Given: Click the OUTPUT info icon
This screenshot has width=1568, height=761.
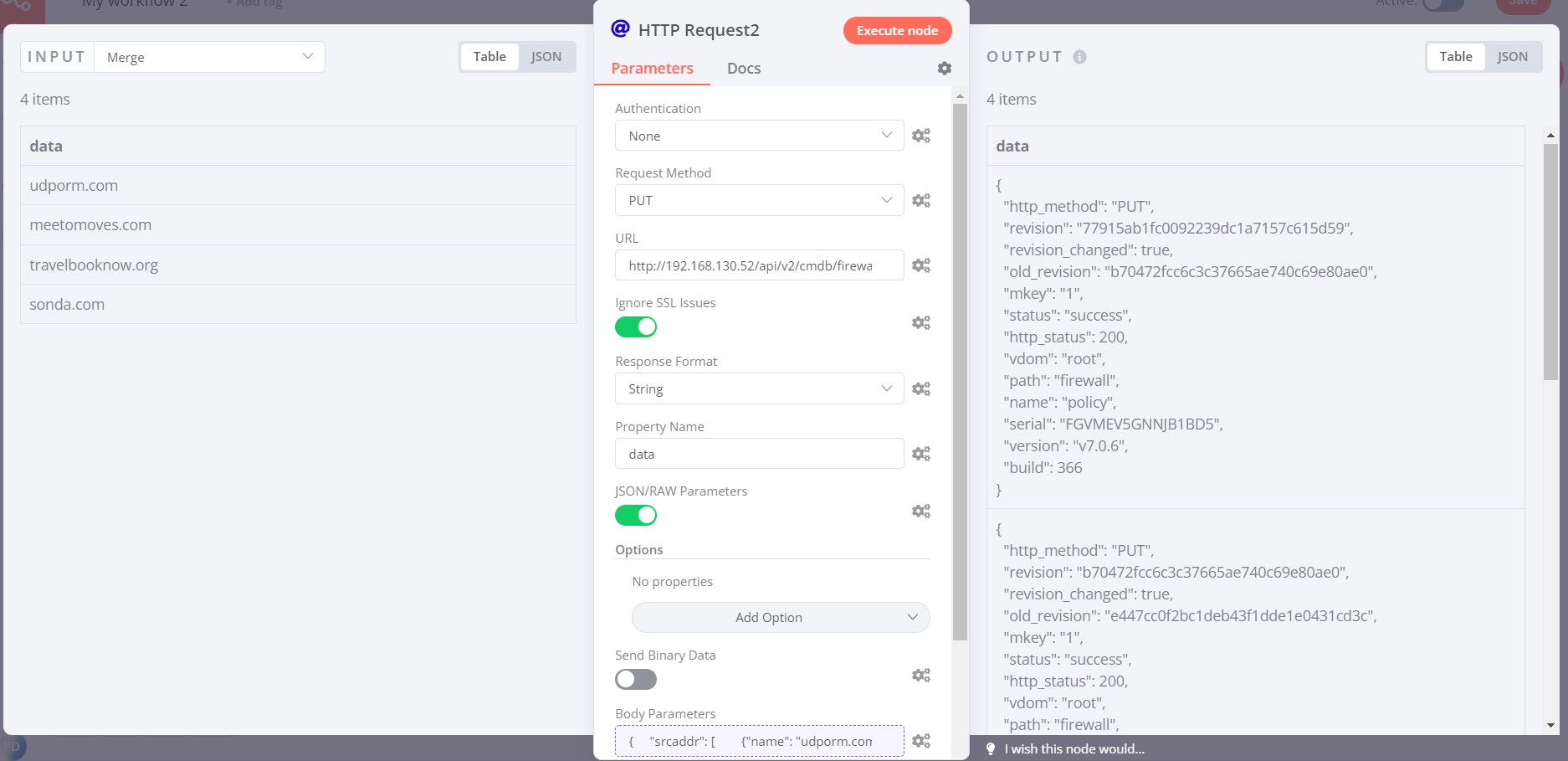Looking at the screenshot, I should click(1080, 57).
